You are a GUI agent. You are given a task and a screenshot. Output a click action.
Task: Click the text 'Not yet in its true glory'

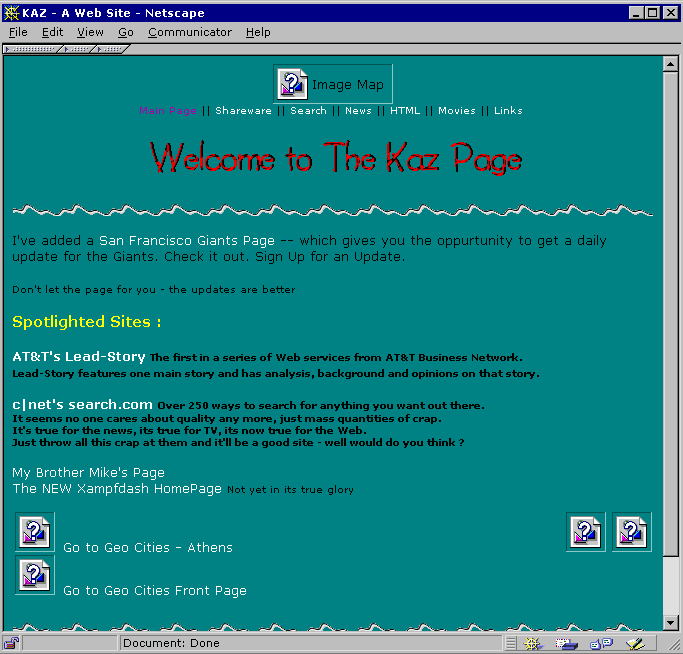(290, 489)
